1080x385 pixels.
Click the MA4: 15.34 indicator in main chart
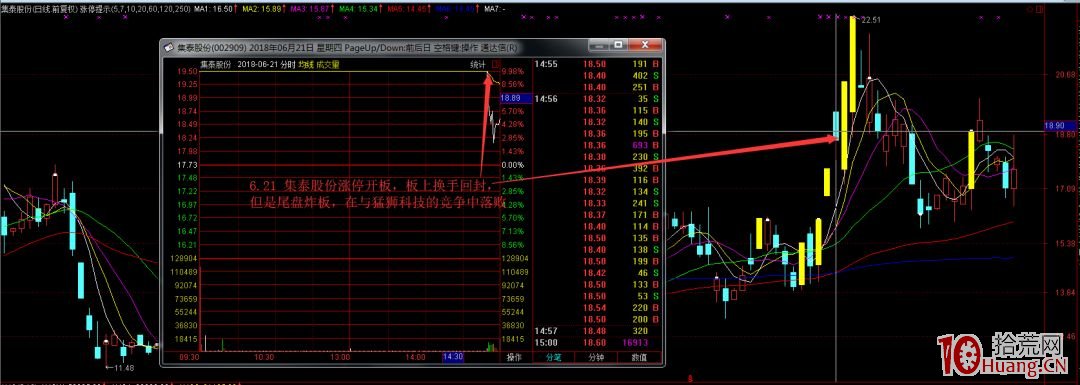coord(362,10)
